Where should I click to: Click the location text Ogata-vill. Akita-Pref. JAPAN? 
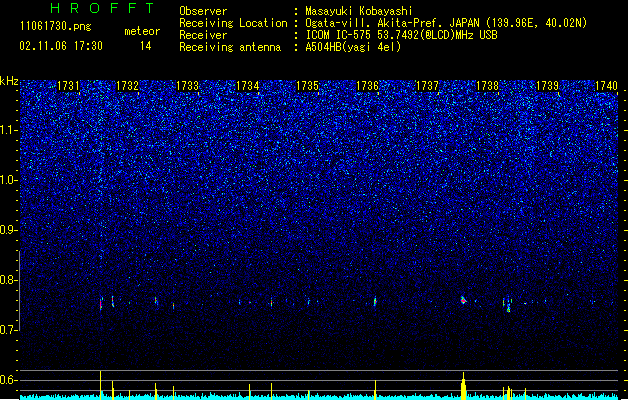pyautogui.click(x=392, y=23)
